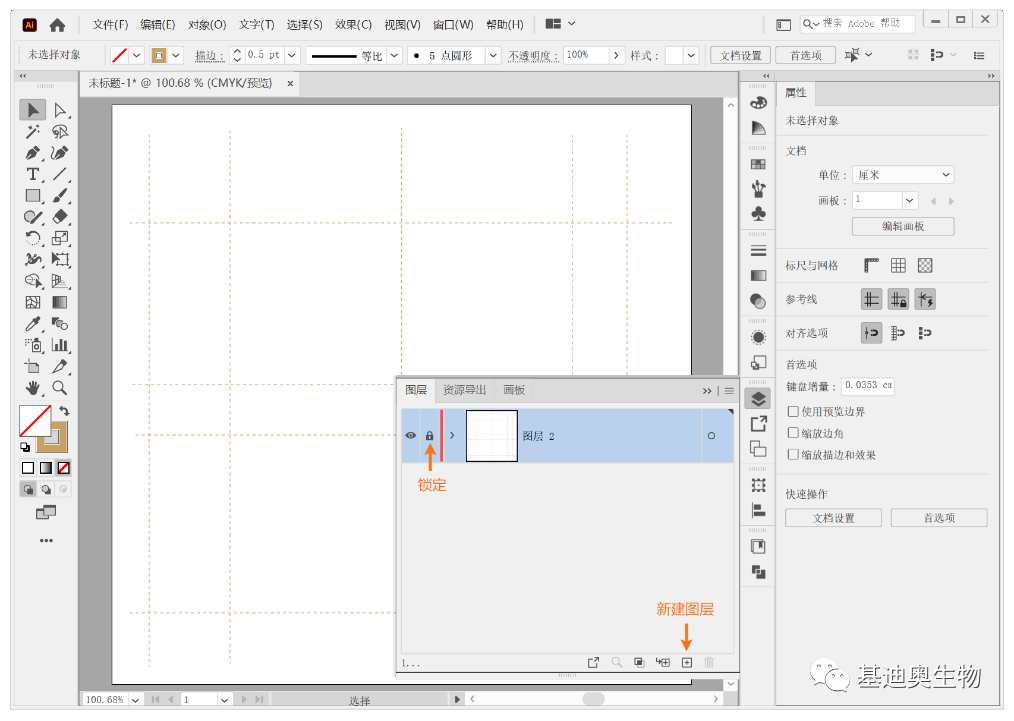The height and width of the screenshot is (721, 1014).
Task: Toggle show rulers icon in 标尺与网格
Action: coord(871,265)
